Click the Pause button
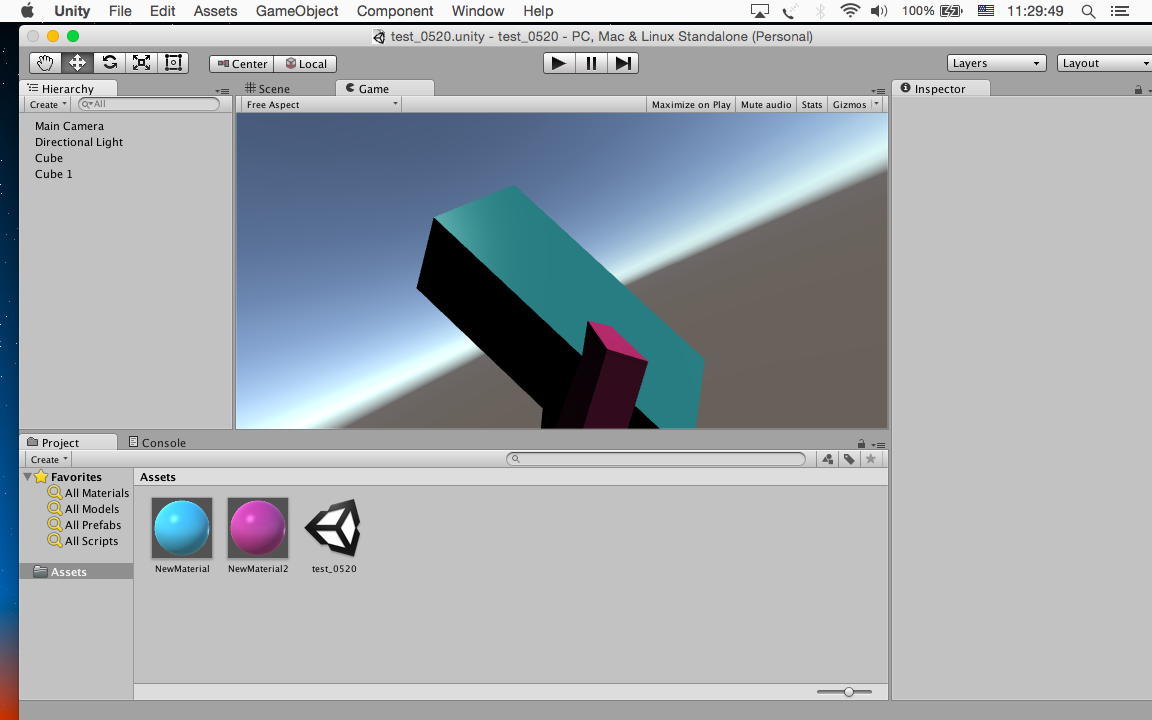The height and width of the screenshot is (720, 1152). pyautogui.click(x=591, y=63)
